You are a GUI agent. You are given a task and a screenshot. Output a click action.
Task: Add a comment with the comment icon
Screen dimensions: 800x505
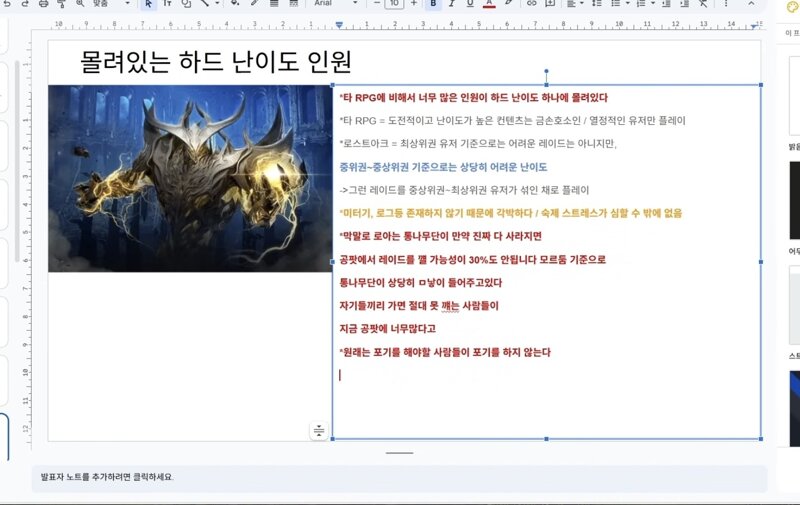pyautogui.click(x=550, y=4)
